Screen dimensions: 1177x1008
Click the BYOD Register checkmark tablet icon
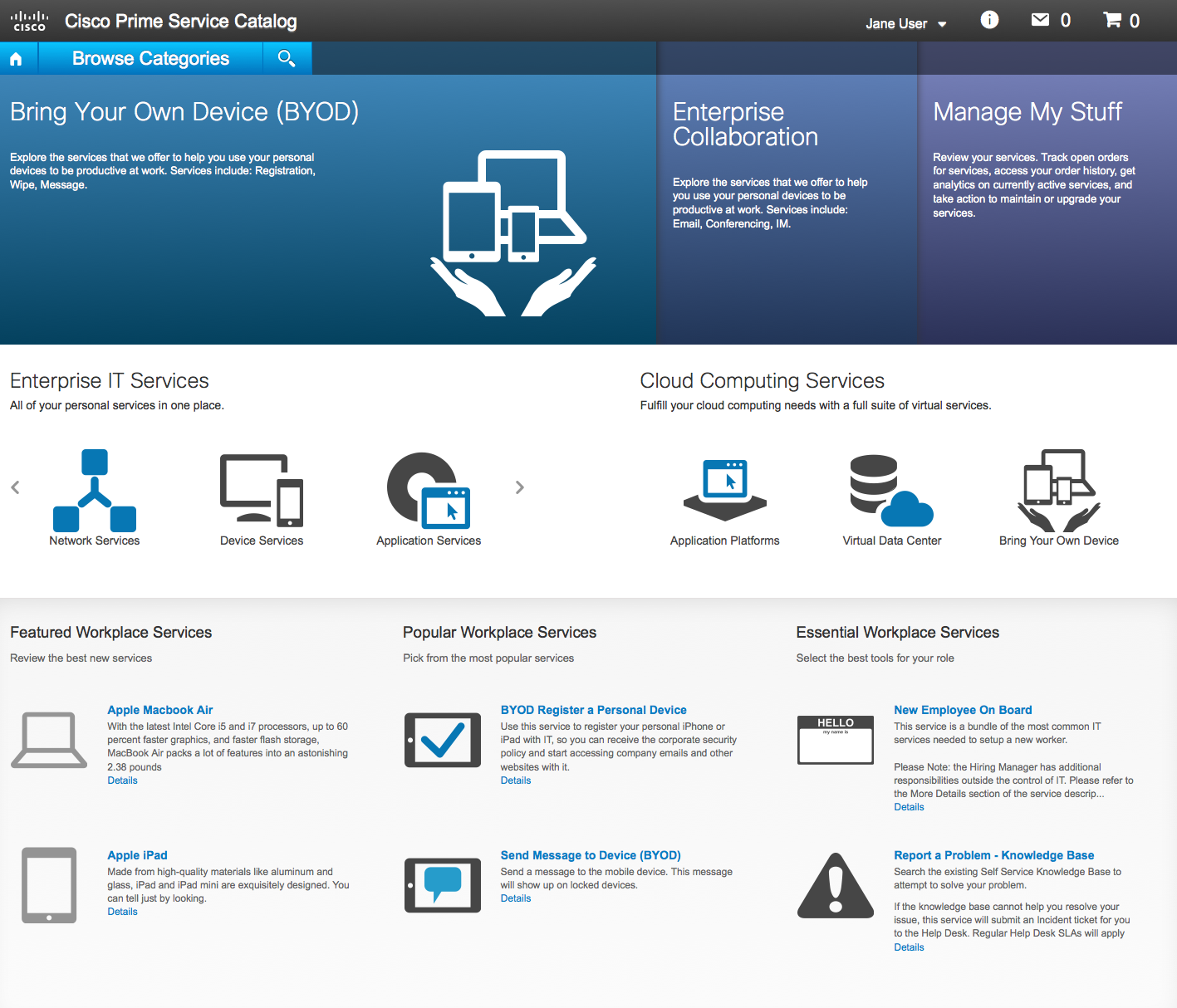443,740
